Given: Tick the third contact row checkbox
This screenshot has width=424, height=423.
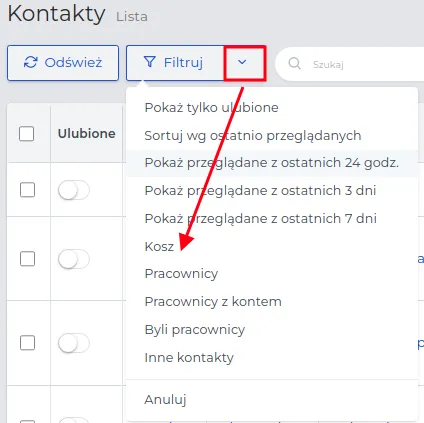Looking at the screenshot, I should coord(27,343).
